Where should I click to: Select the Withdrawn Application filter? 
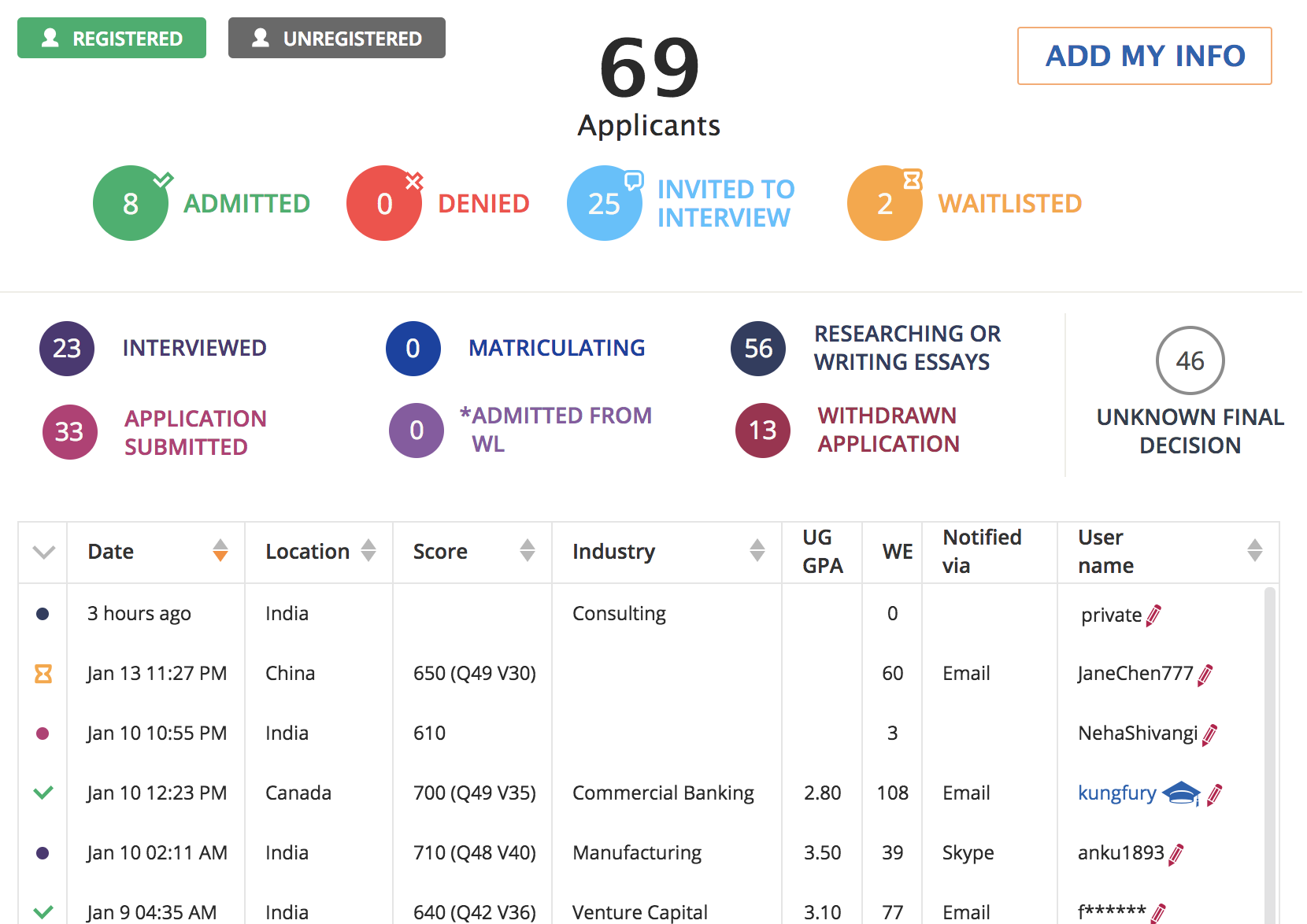point(762,431)
